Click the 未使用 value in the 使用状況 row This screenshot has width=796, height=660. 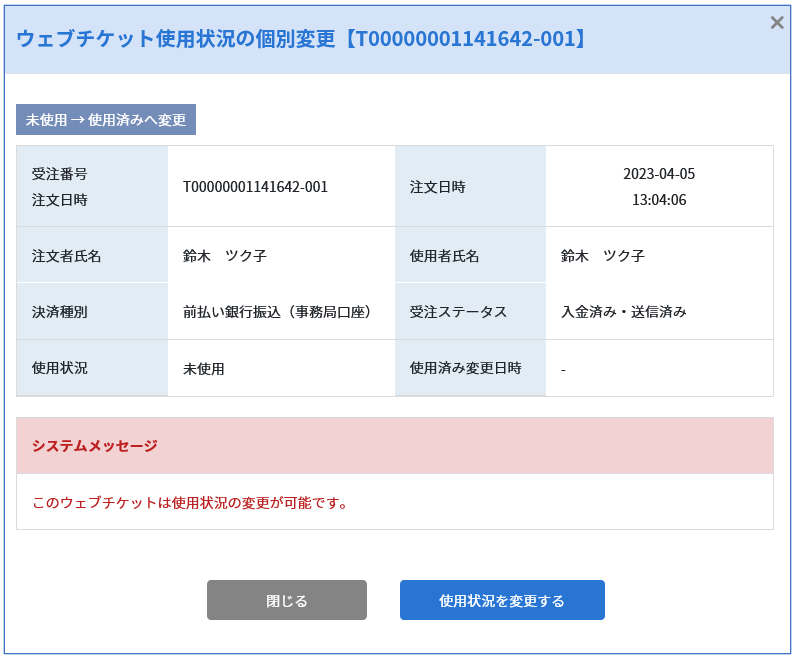click(x=204, y=369)
